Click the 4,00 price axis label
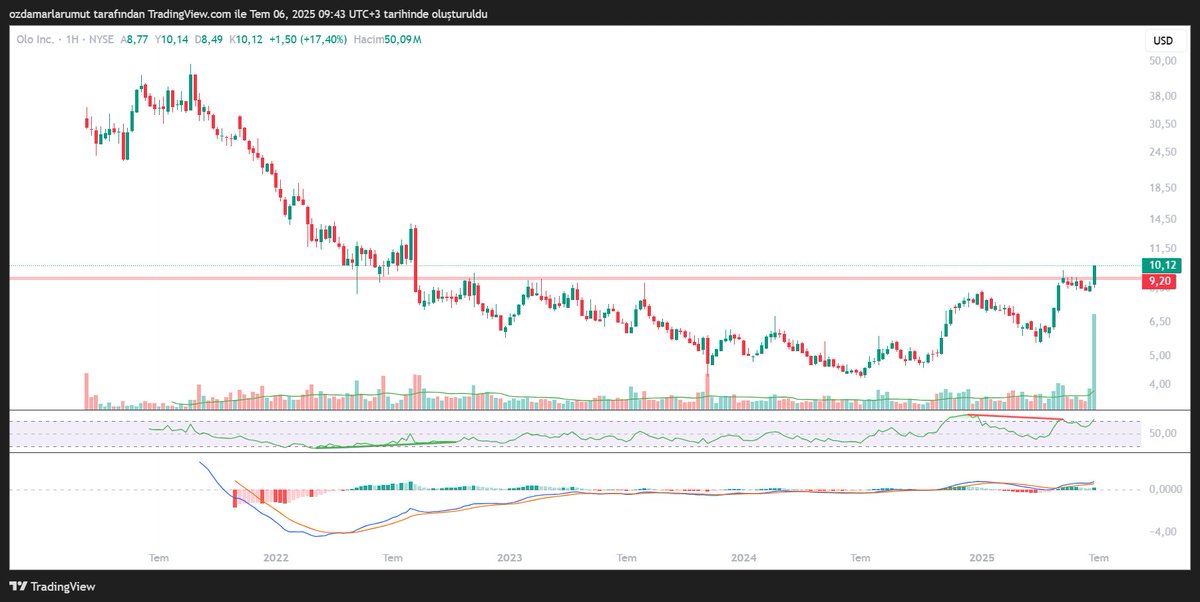Image resolution: width=1200 pixels, height=602 pixels. tap(1162, 384)
